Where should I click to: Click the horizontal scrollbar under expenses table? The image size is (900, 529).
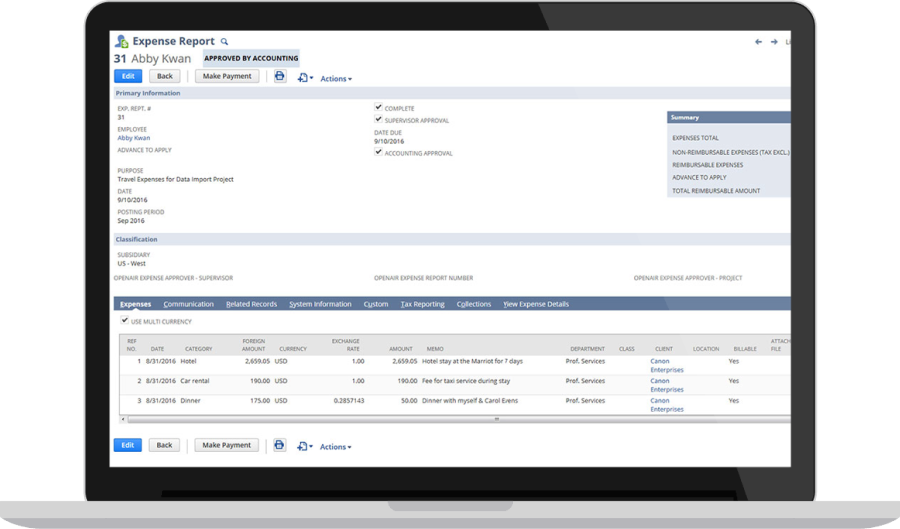point(459,419)
